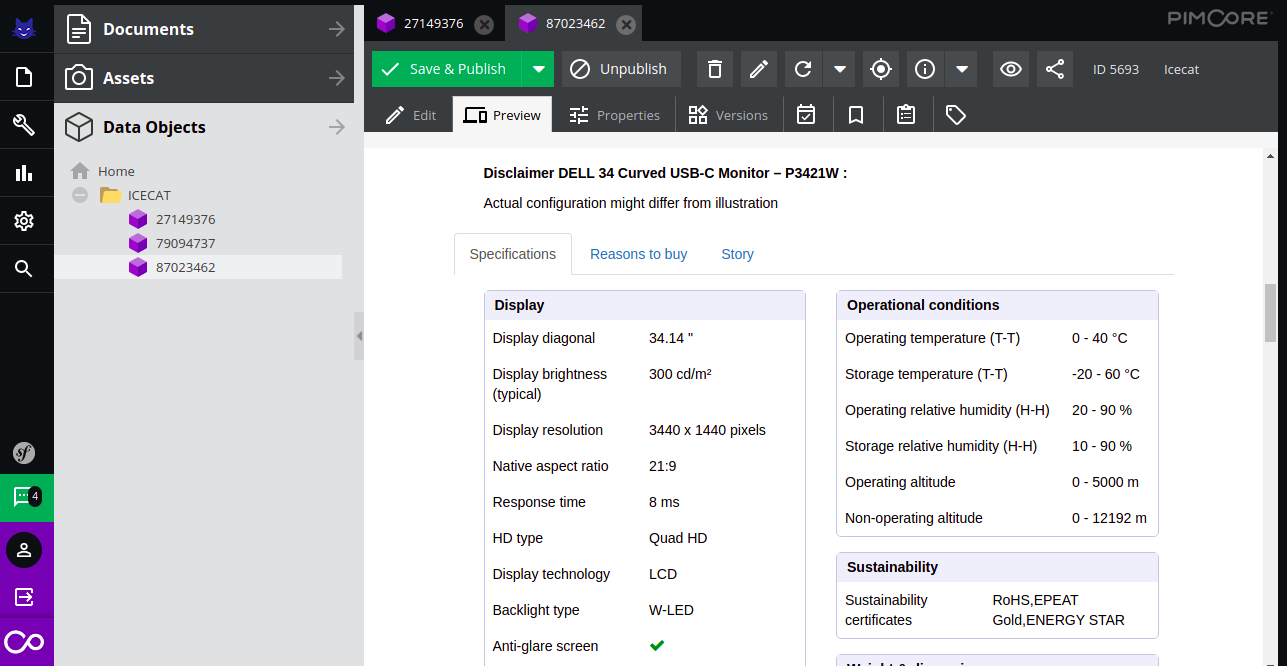Close the 27149376 tab

pyautogui.click(x=483, y=24)
